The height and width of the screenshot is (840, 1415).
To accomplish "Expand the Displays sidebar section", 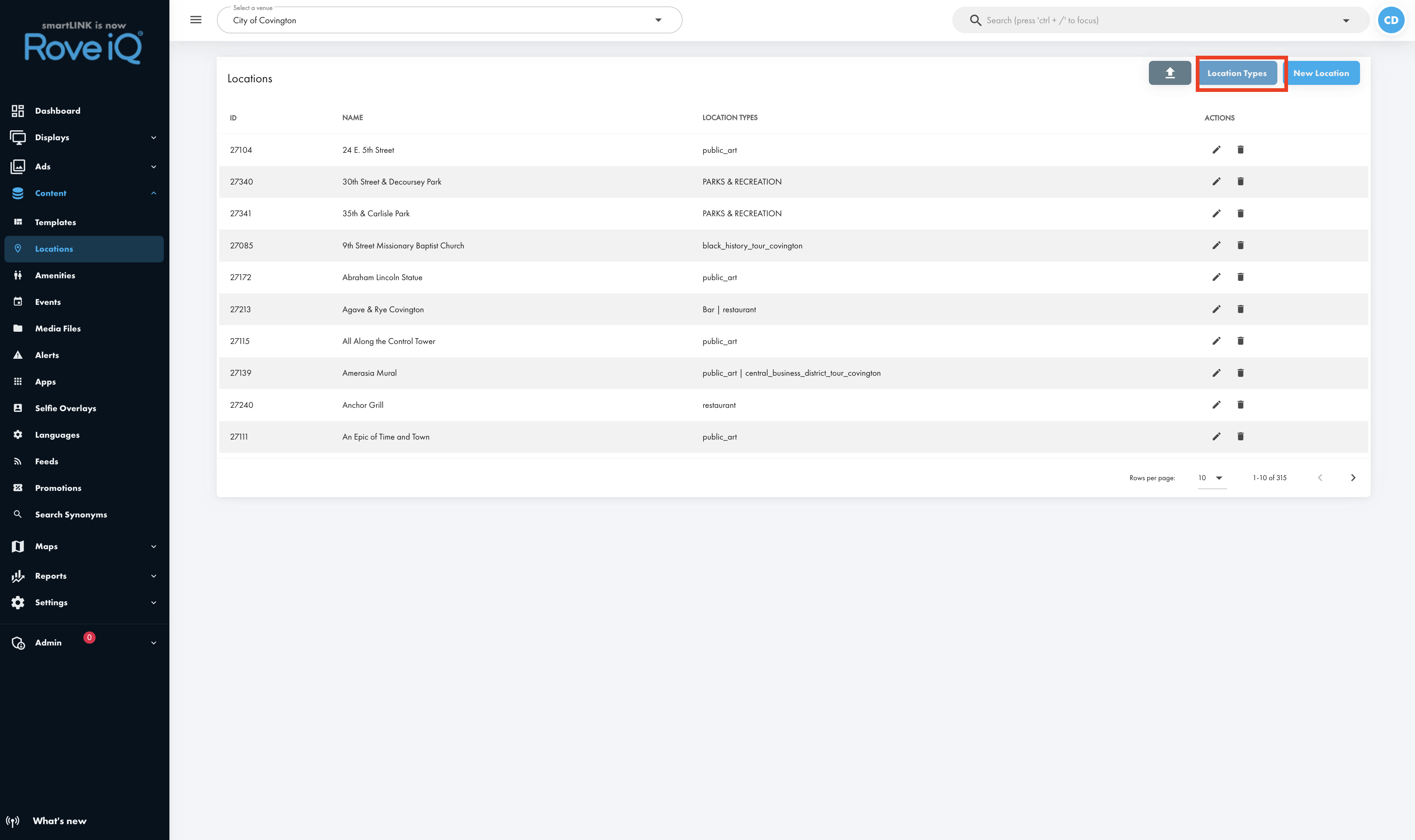I will (84, 138).
